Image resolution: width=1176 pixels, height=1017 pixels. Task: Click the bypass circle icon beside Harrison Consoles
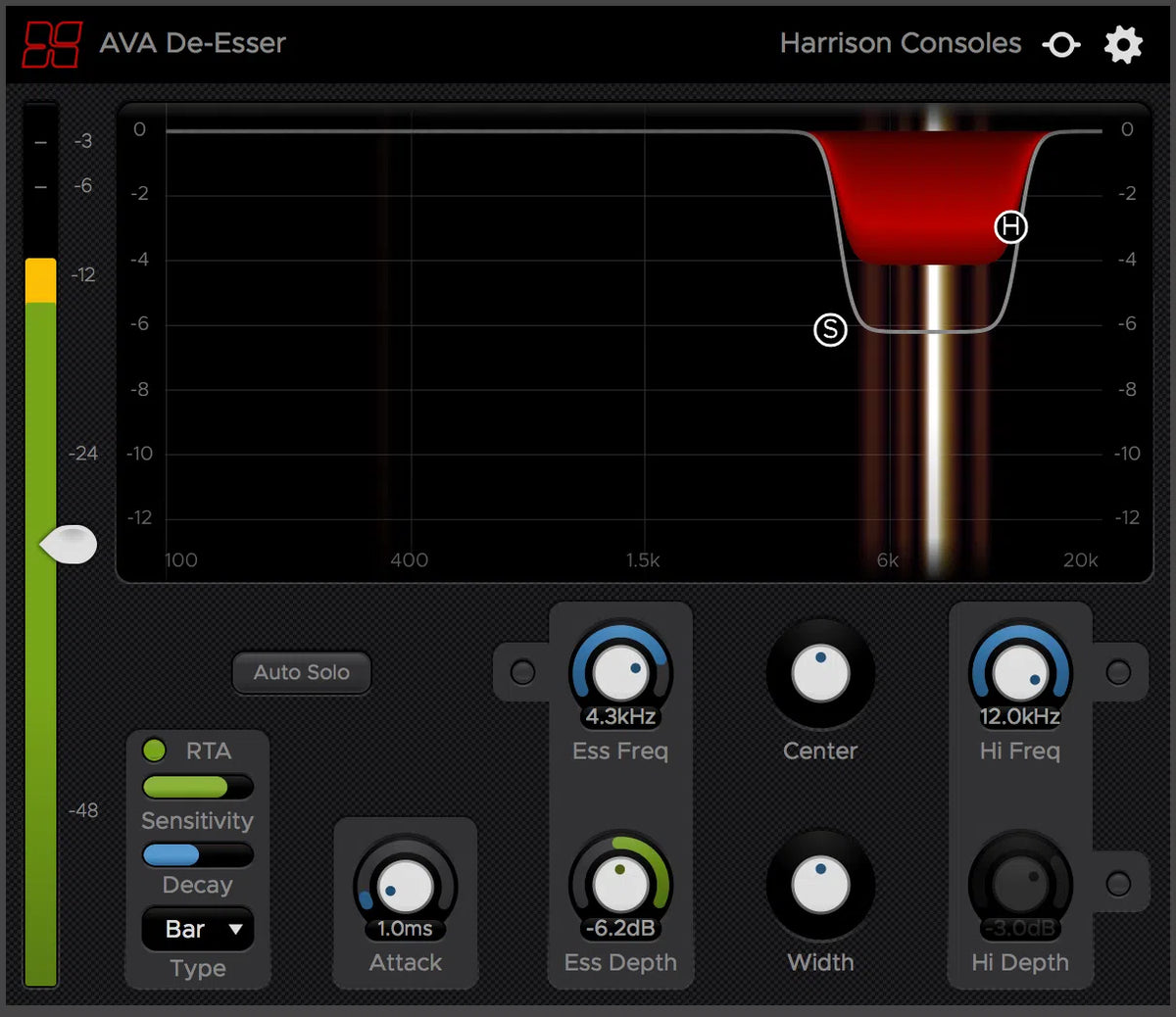coord(1061,45)
